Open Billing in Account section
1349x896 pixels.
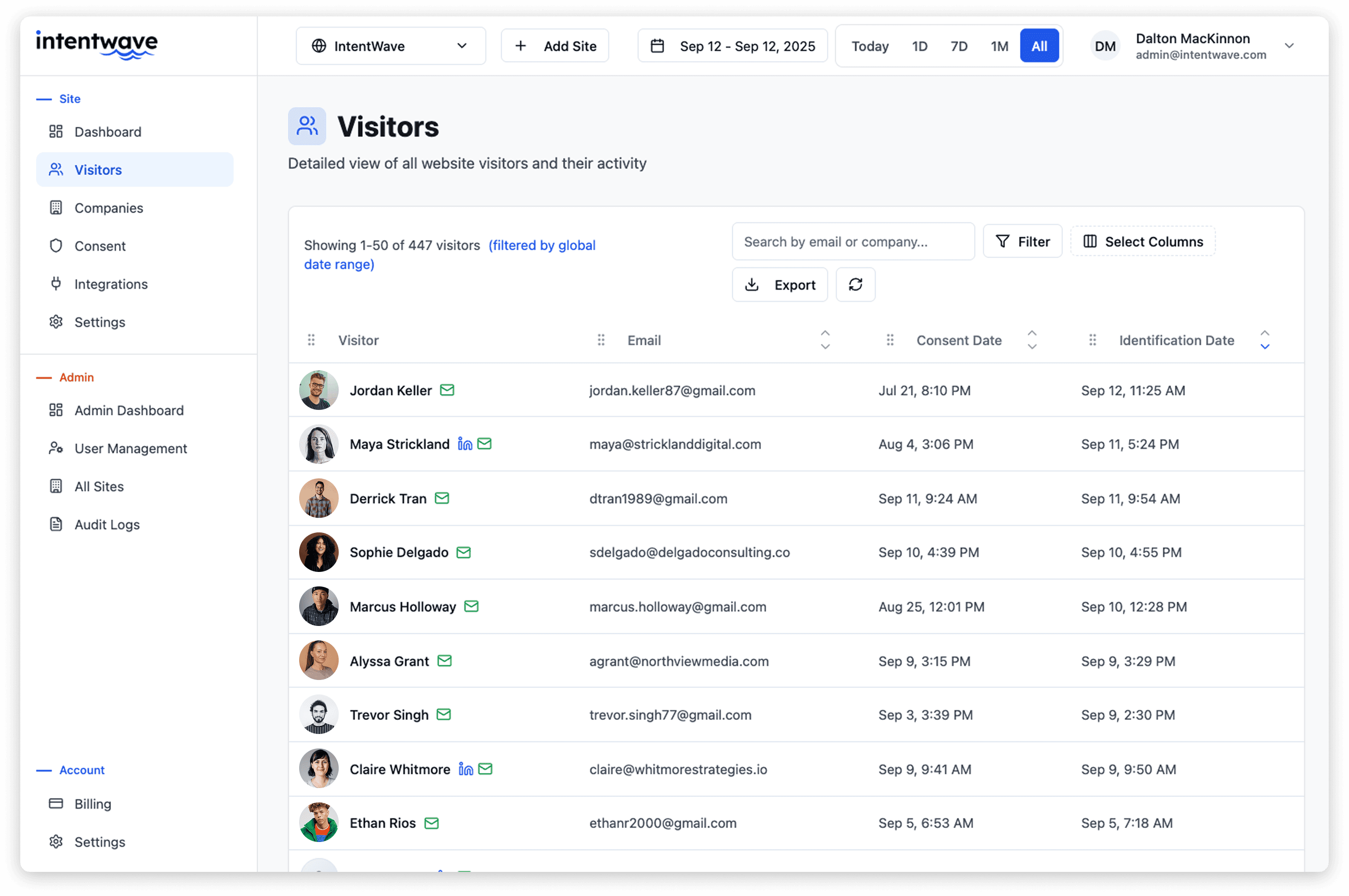point(135,804)
